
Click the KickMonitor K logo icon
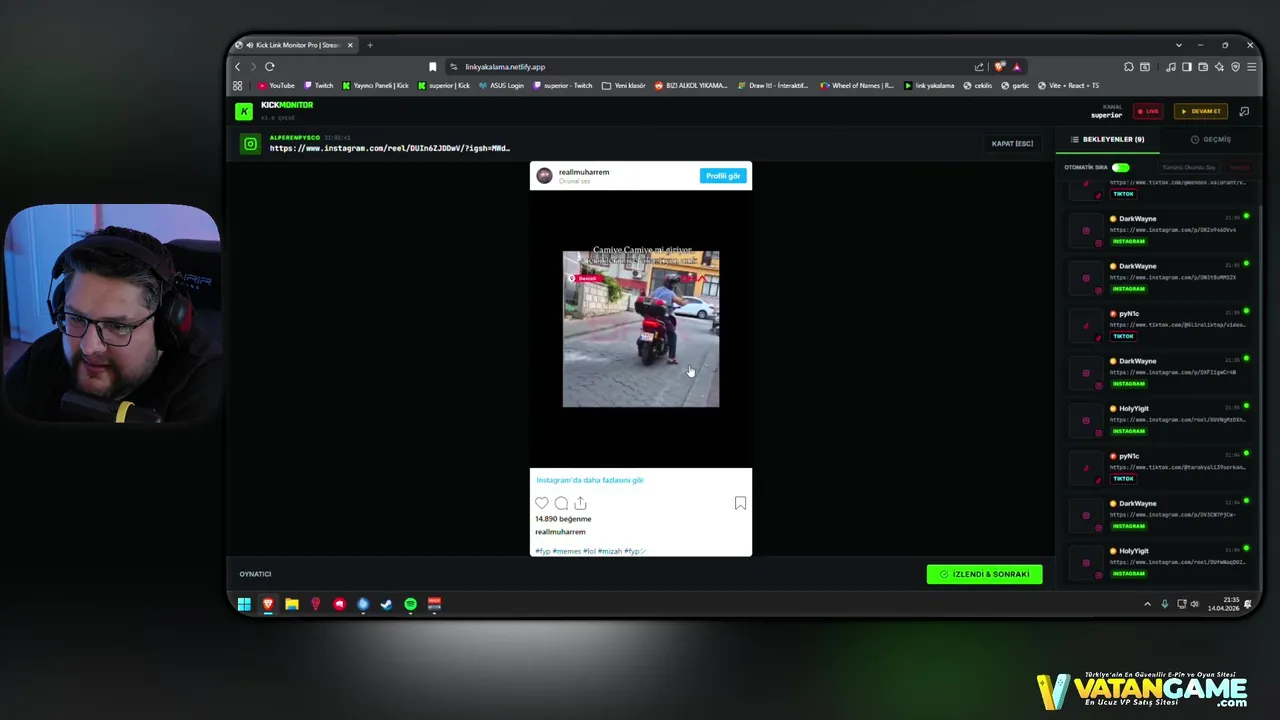tap(244, 112)
